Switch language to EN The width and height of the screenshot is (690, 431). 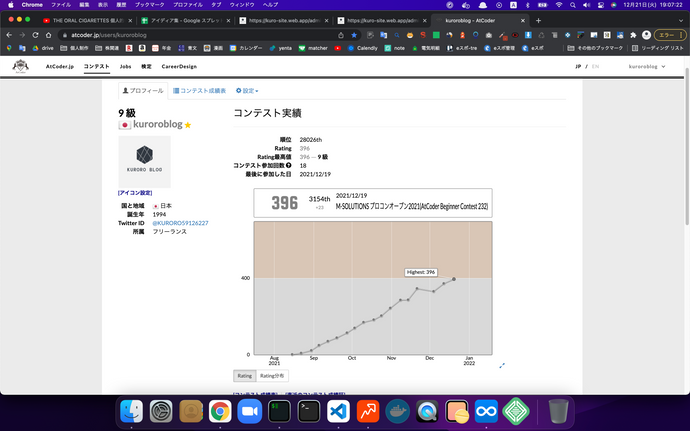tap(595, 66)
